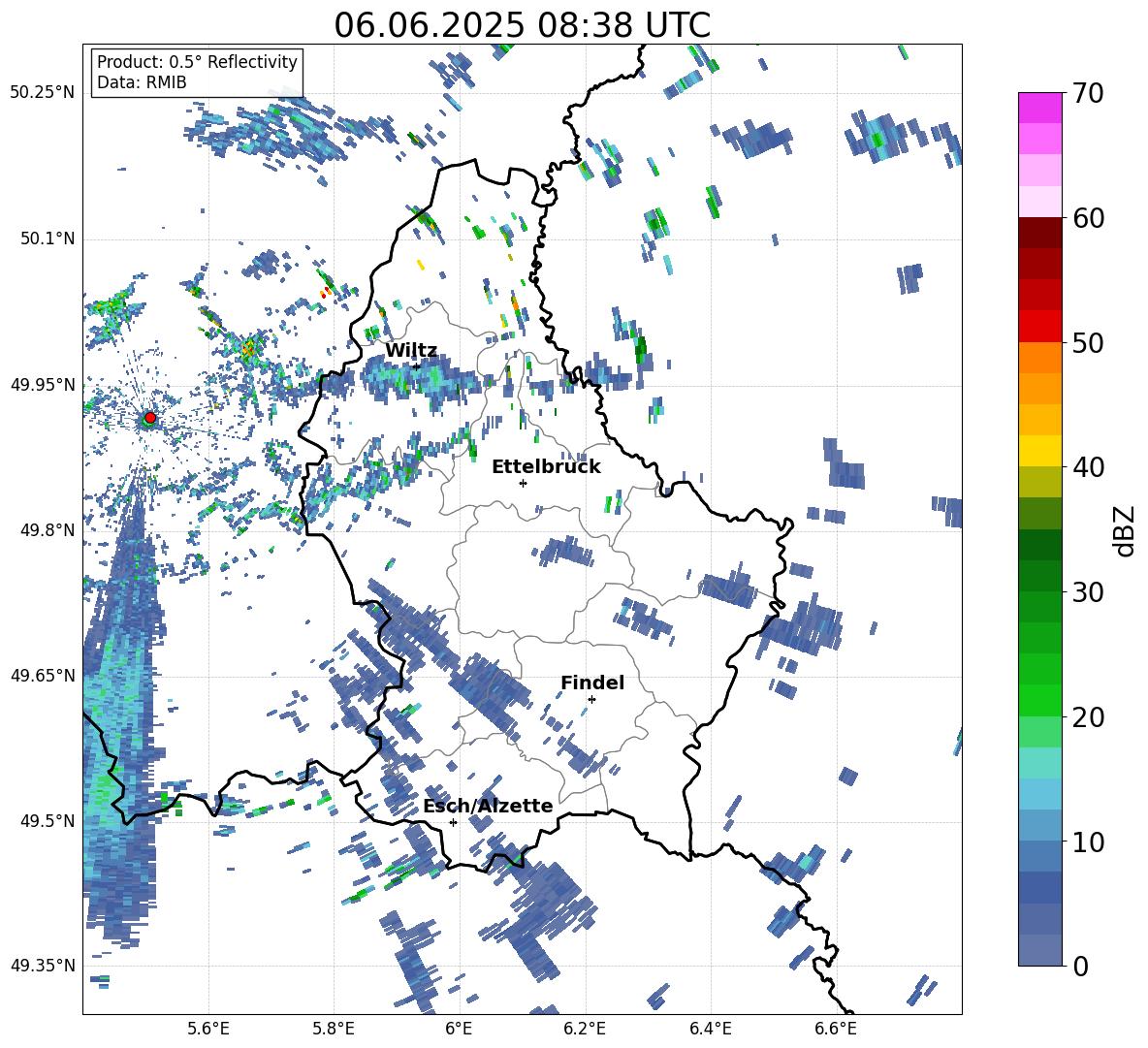Click the 49.8°N latitude label

47,530
